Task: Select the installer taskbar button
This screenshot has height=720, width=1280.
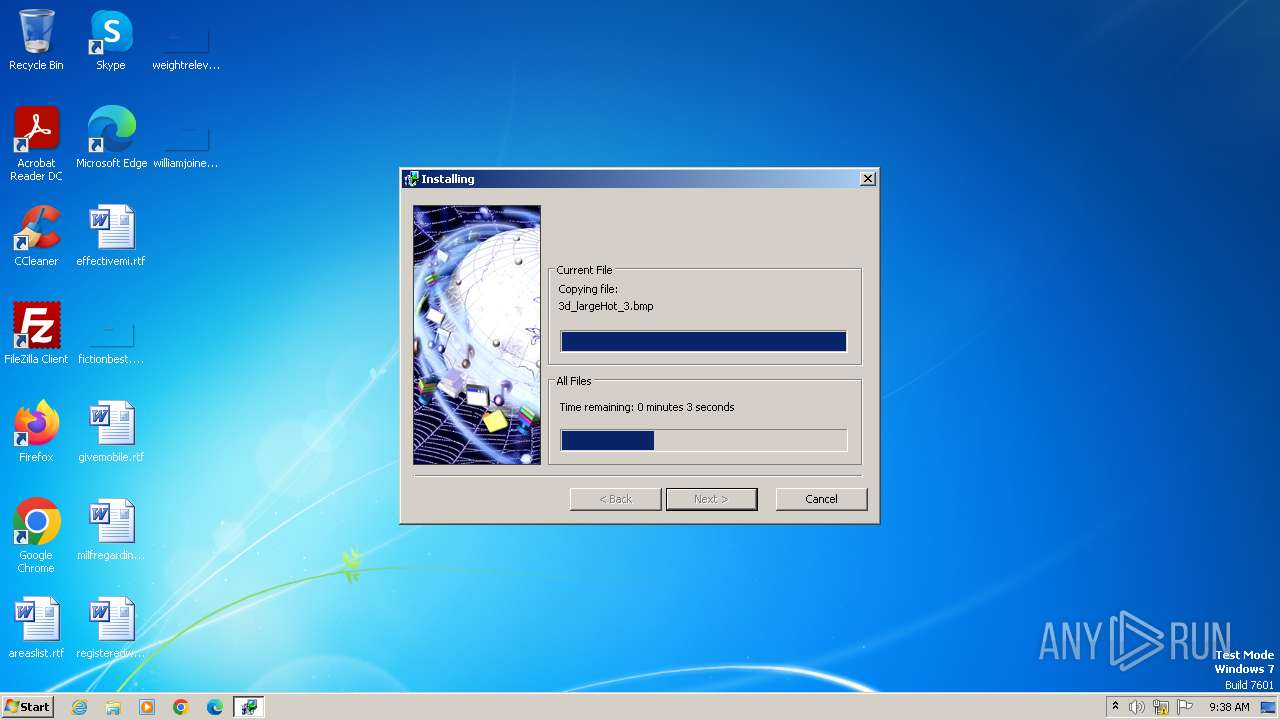Action: [248, 707]
